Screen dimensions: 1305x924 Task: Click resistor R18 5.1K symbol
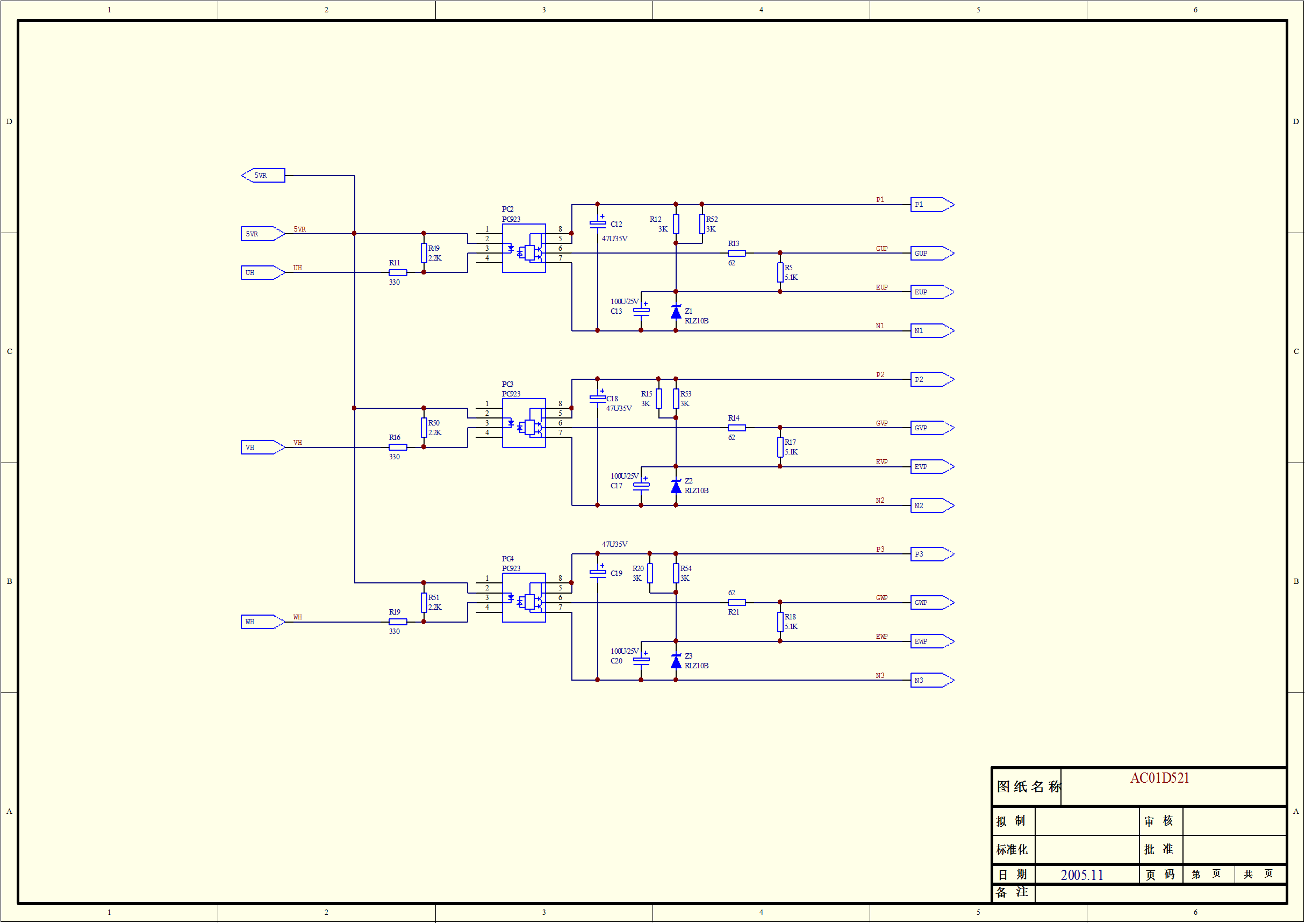pos(780,622)
